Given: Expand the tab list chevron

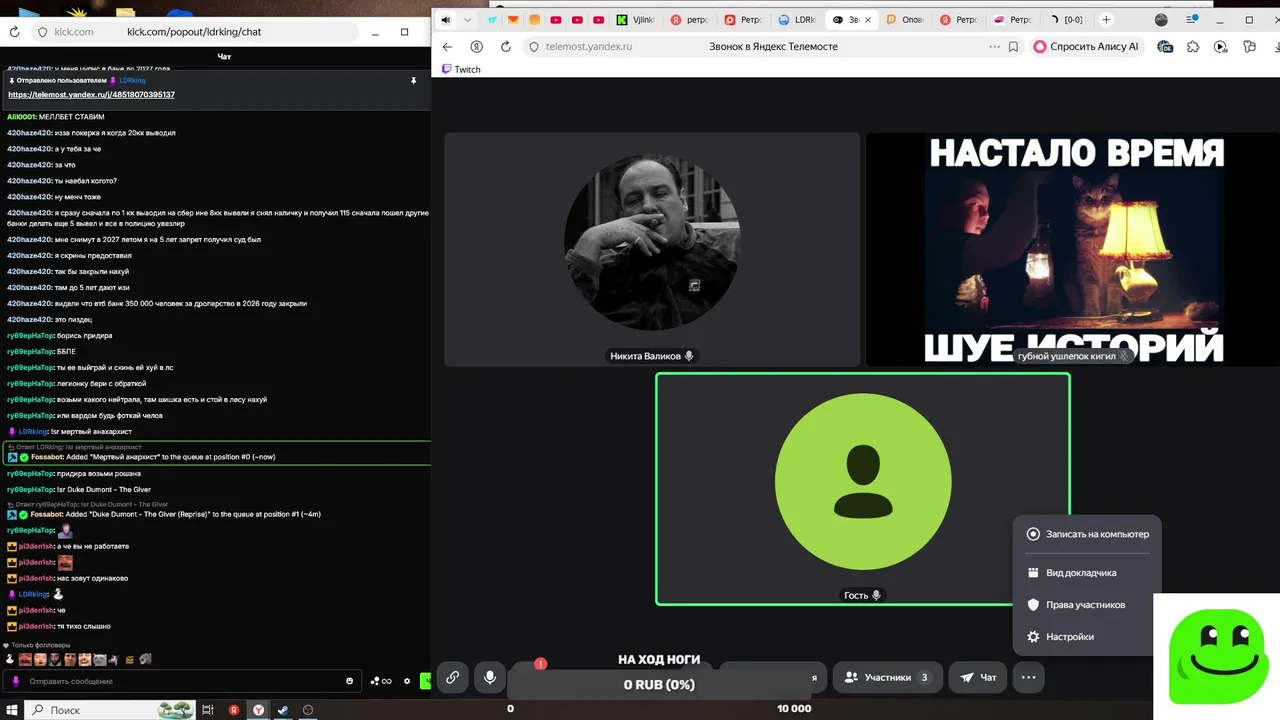Looking at the screenshot, I should coord(467,19).
